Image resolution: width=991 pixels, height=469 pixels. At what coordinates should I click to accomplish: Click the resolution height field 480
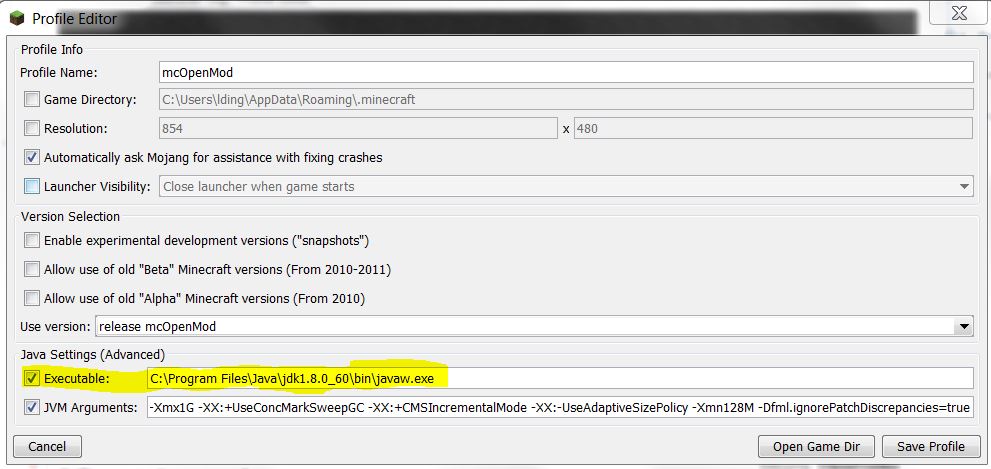773,128
